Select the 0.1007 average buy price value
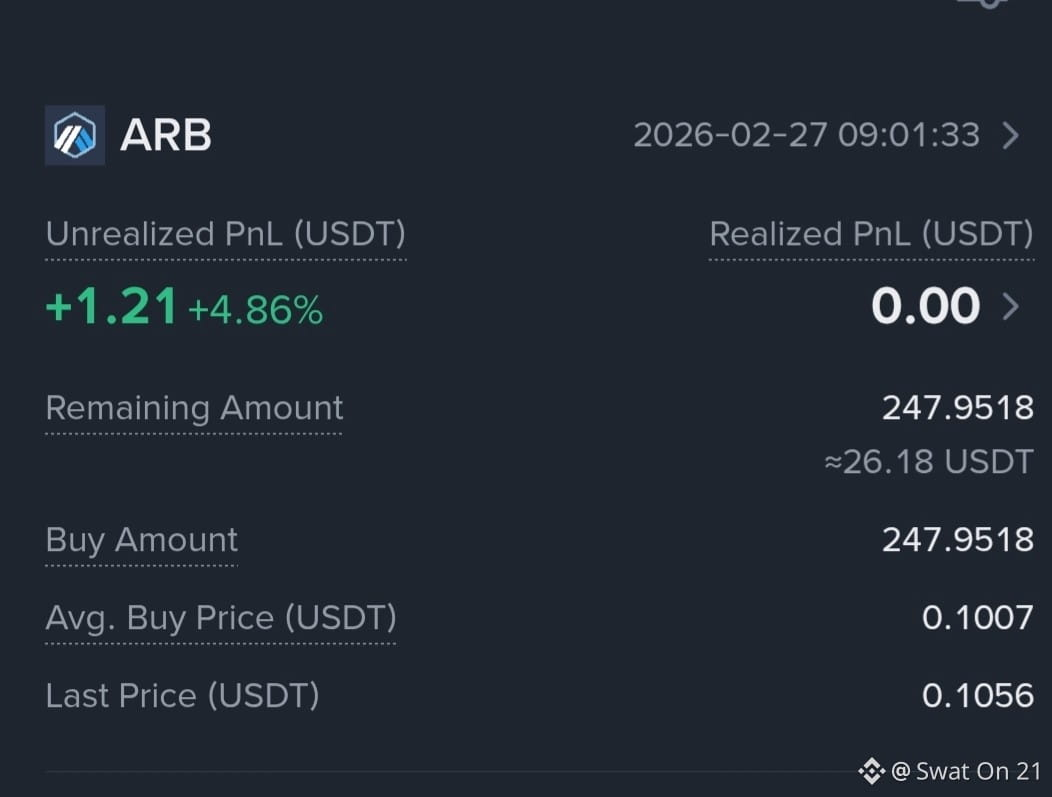 978,618
